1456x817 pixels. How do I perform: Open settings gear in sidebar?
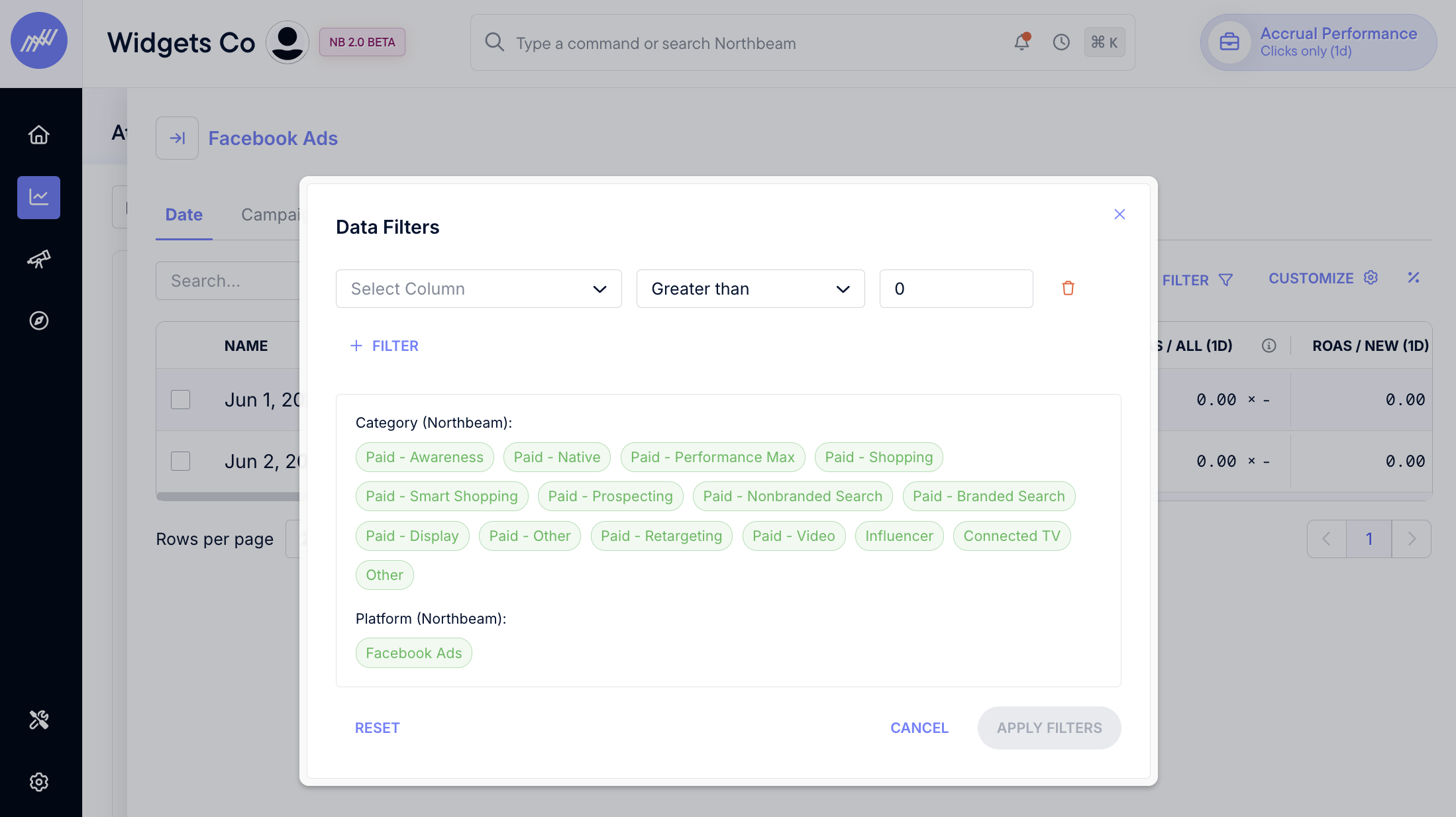tap(38, 782)
